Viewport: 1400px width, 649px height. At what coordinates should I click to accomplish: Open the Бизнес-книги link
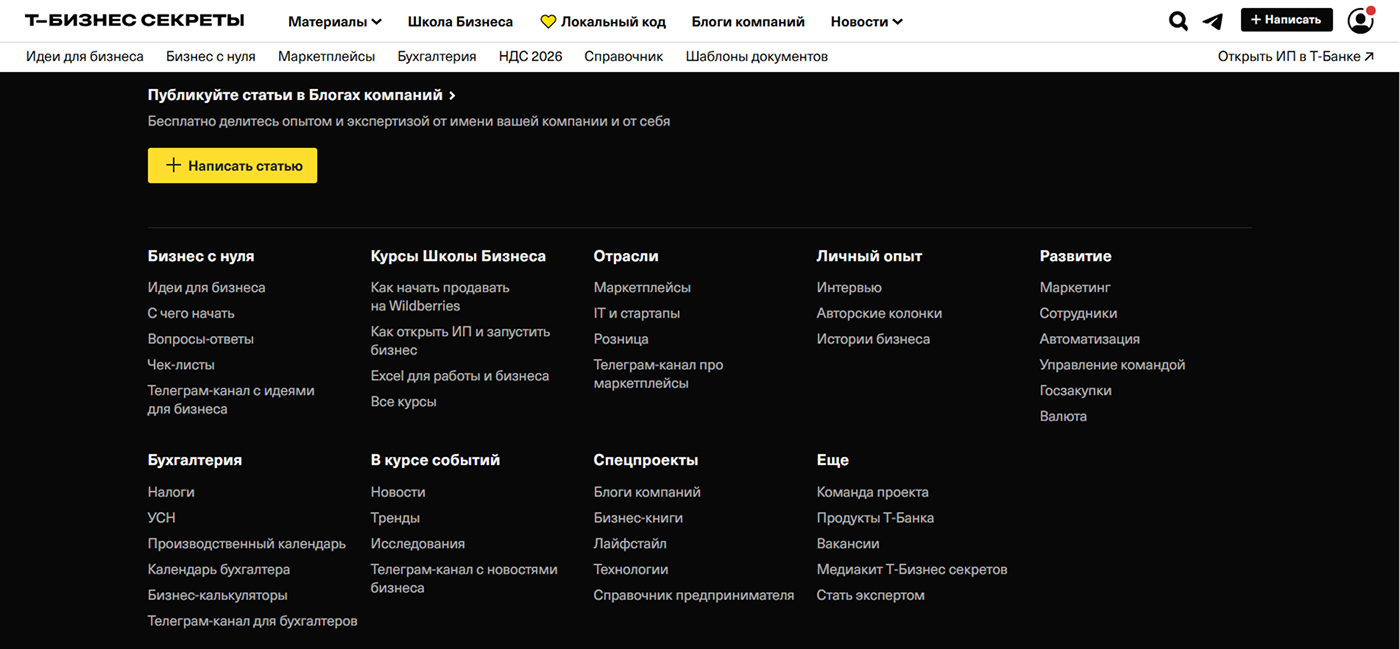point(638,518)
